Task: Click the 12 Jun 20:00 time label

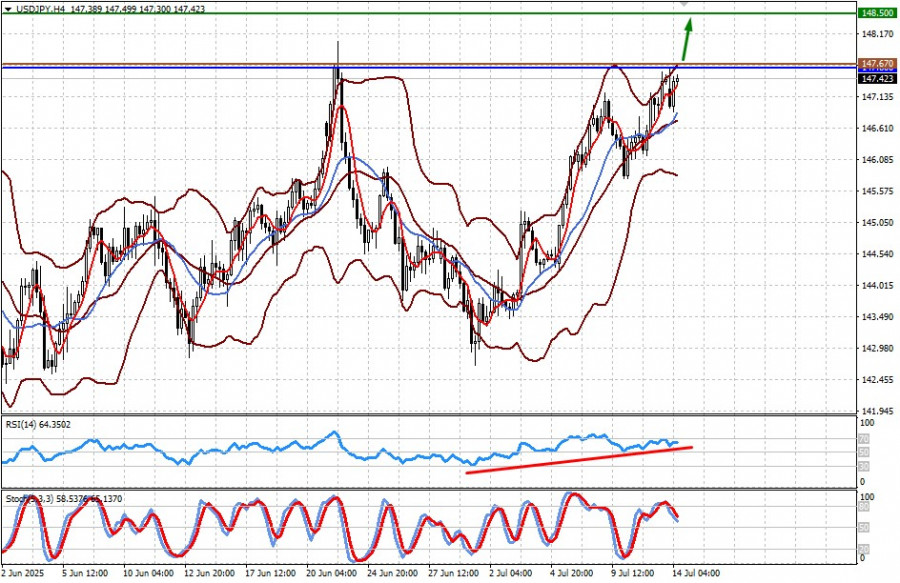Action: click(x=209, y=573)
